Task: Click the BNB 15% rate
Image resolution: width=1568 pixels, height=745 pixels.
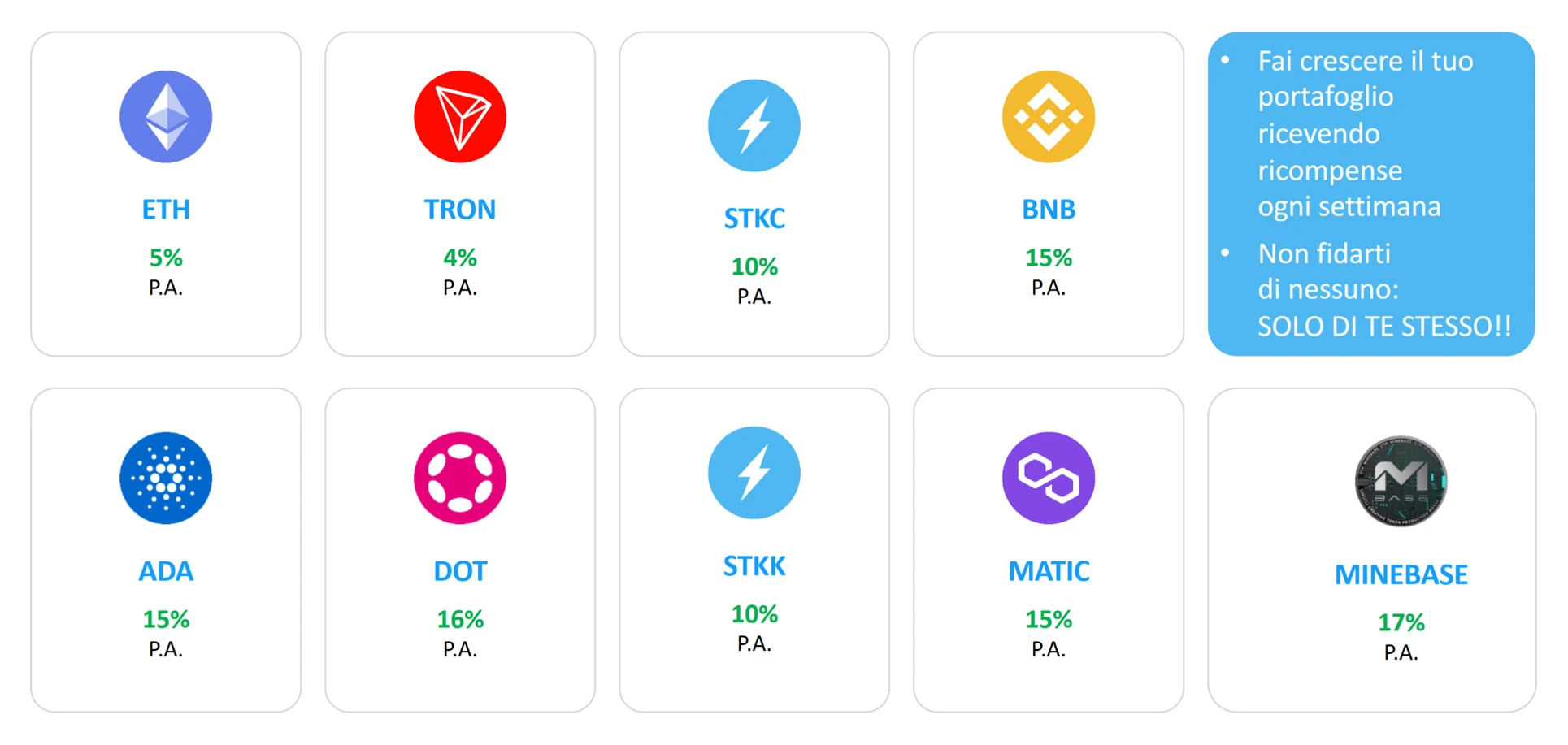Action: coord(1049,258)
